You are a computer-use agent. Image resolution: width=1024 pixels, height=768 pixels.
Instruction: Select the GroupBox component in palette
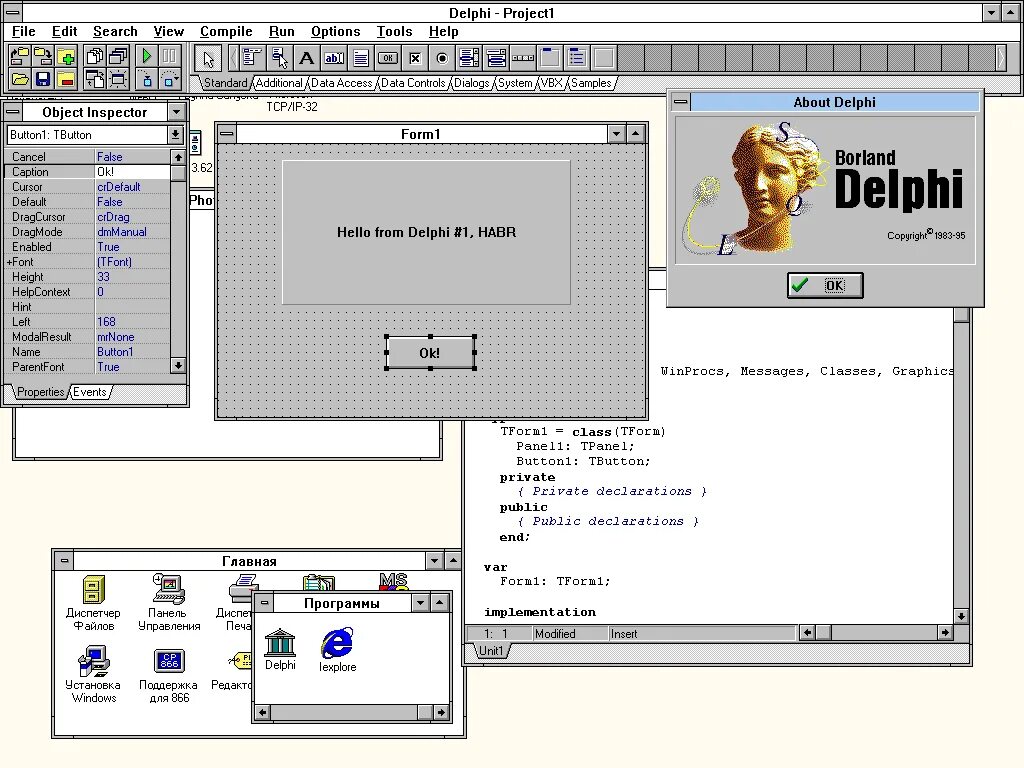coord(551,59)
